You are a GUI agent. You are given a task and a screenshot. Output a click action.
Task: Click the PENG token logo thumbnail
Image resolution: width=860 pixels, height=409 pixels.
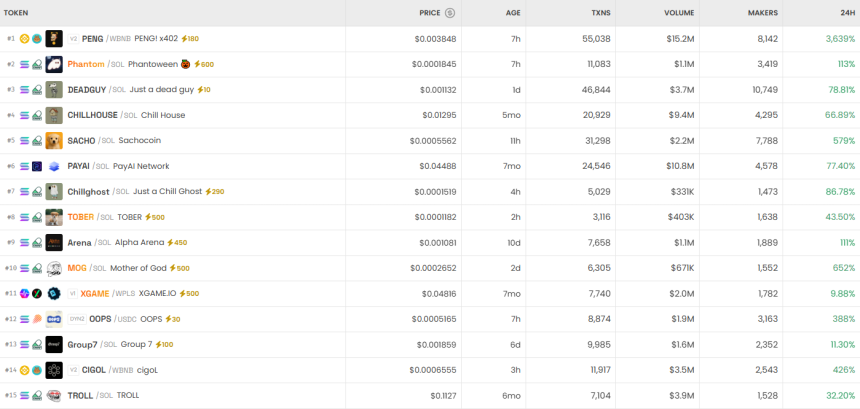click(54, 38)
